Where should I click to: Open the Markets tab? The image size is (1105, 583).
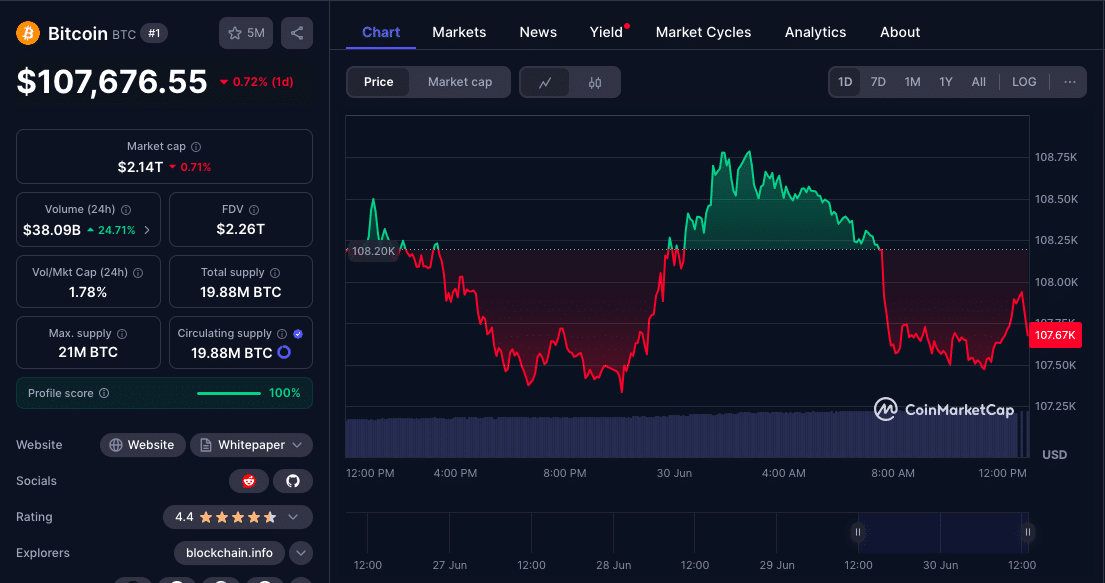pyautogui.click(x=459, y=32)
